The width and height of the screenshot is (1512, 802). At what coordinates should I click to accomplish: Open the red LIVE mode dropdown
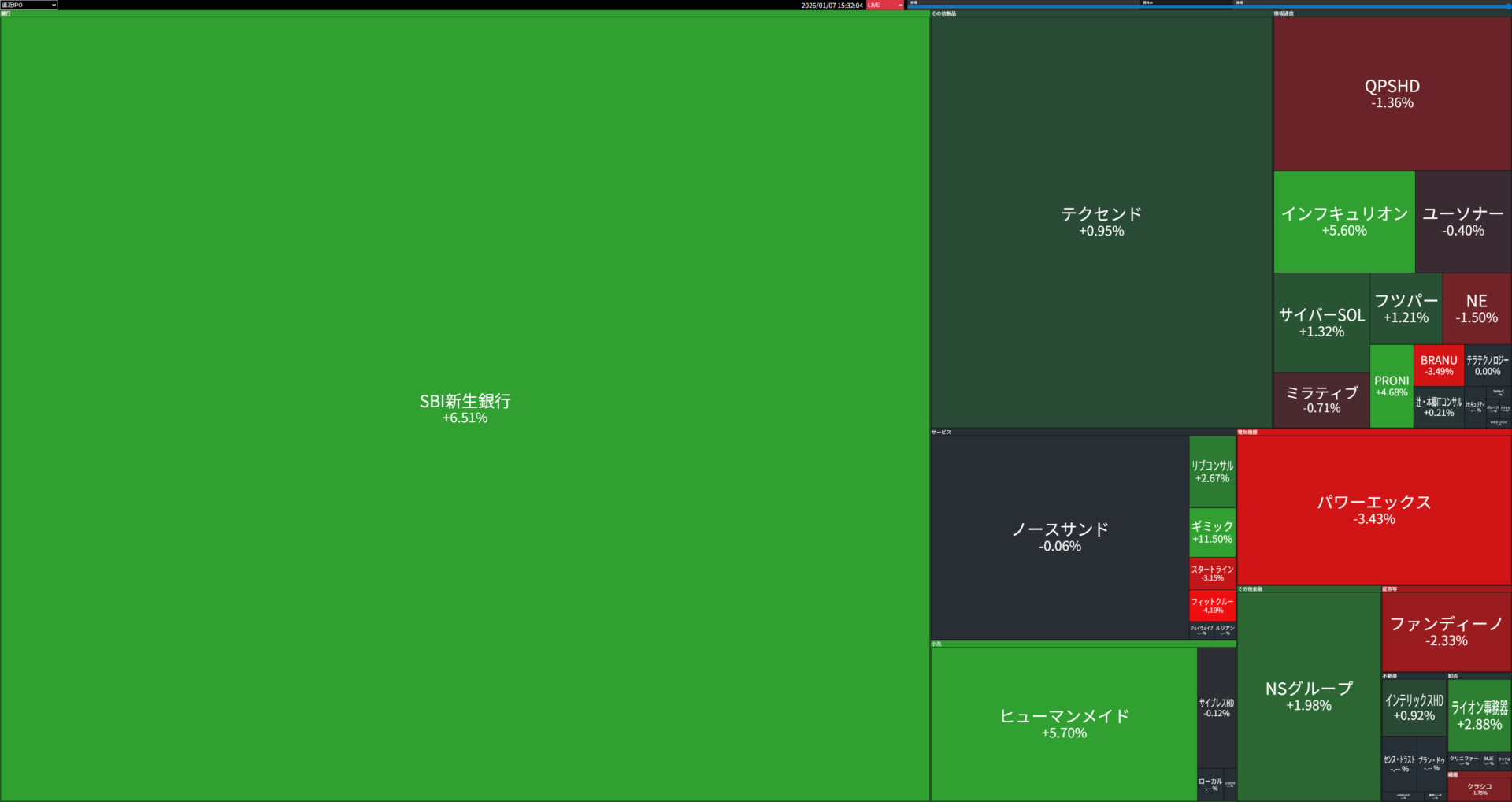coord(885,5)
